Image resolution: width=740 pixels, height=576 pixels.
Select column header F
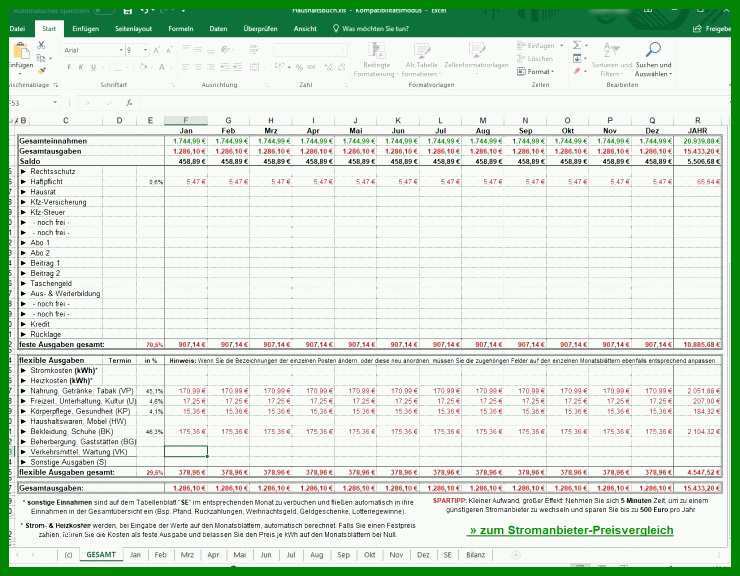pos(185,120)
